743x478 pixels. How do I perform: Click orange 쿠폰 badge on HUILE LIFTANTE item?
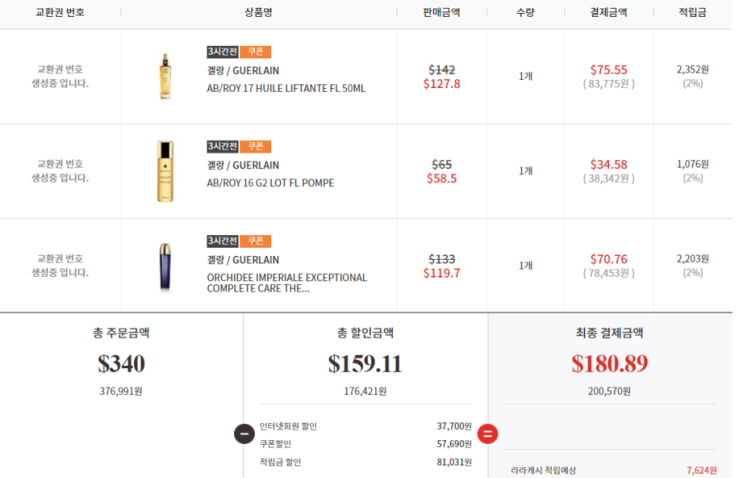click(x=255, y=52)
